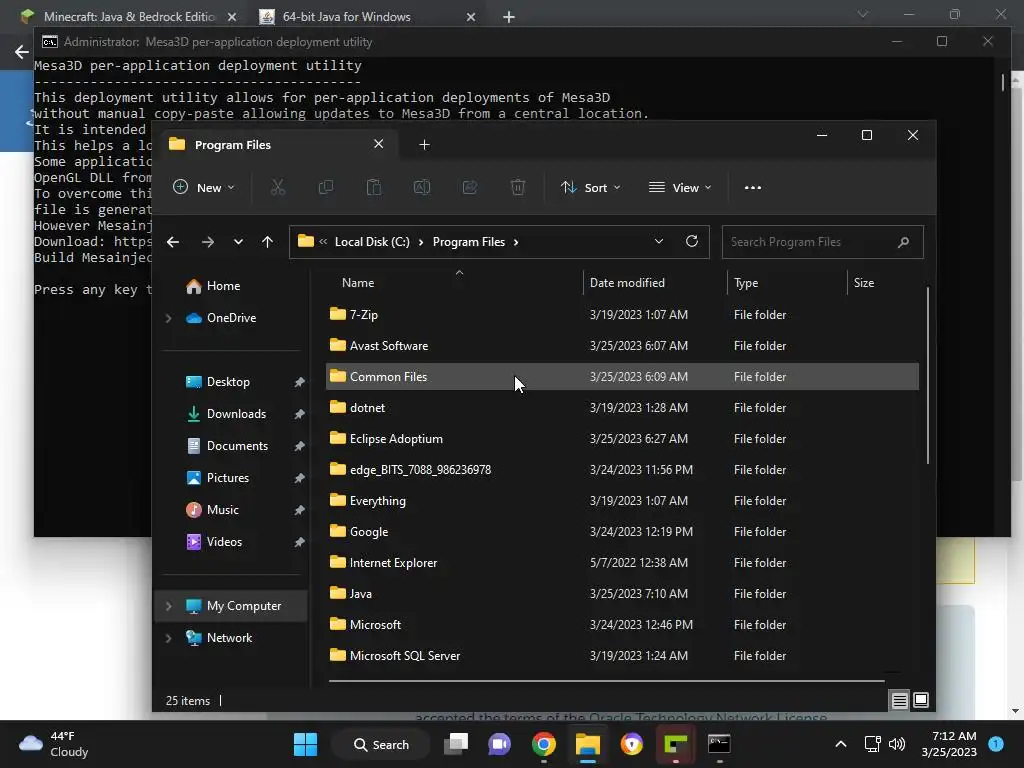Show hidden tray icons chevron
1024x768 pixels.
[x=840, y=744]
